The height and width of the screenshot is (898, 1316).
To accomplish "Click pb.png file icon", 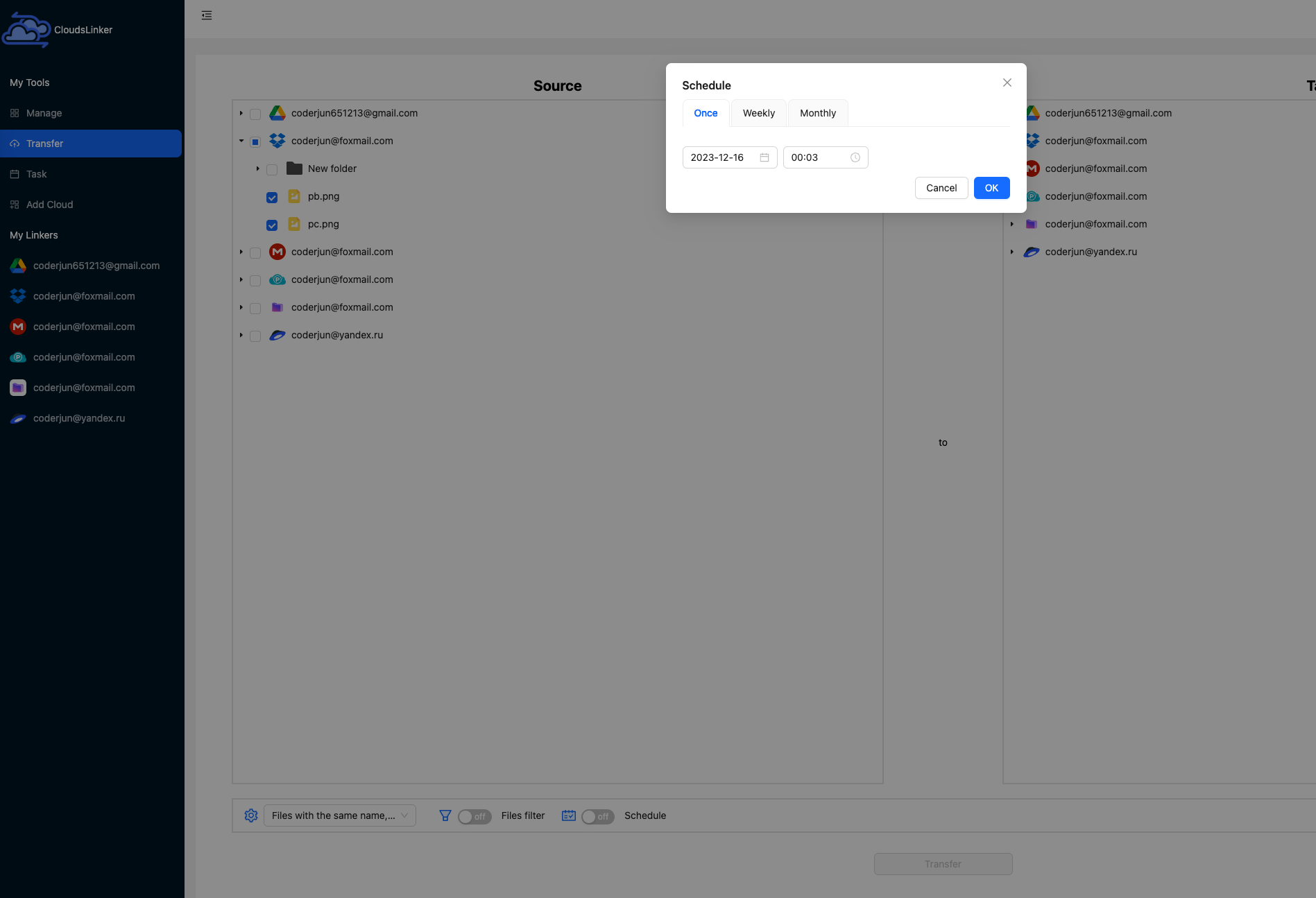I will pyautogui.click(x=294, y=196).
